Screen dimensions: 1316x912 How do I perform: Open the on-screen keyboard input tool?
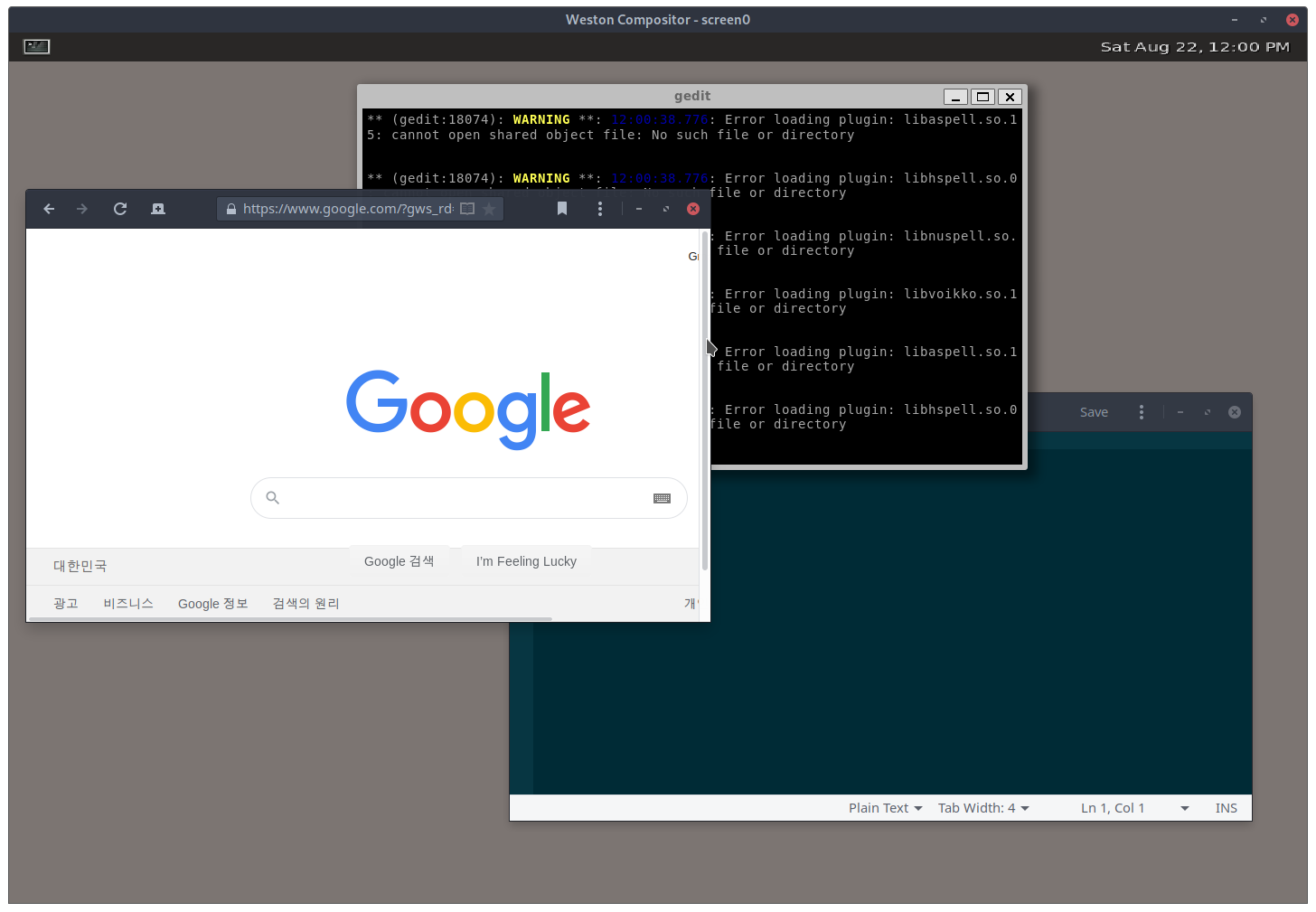point(662,498)
